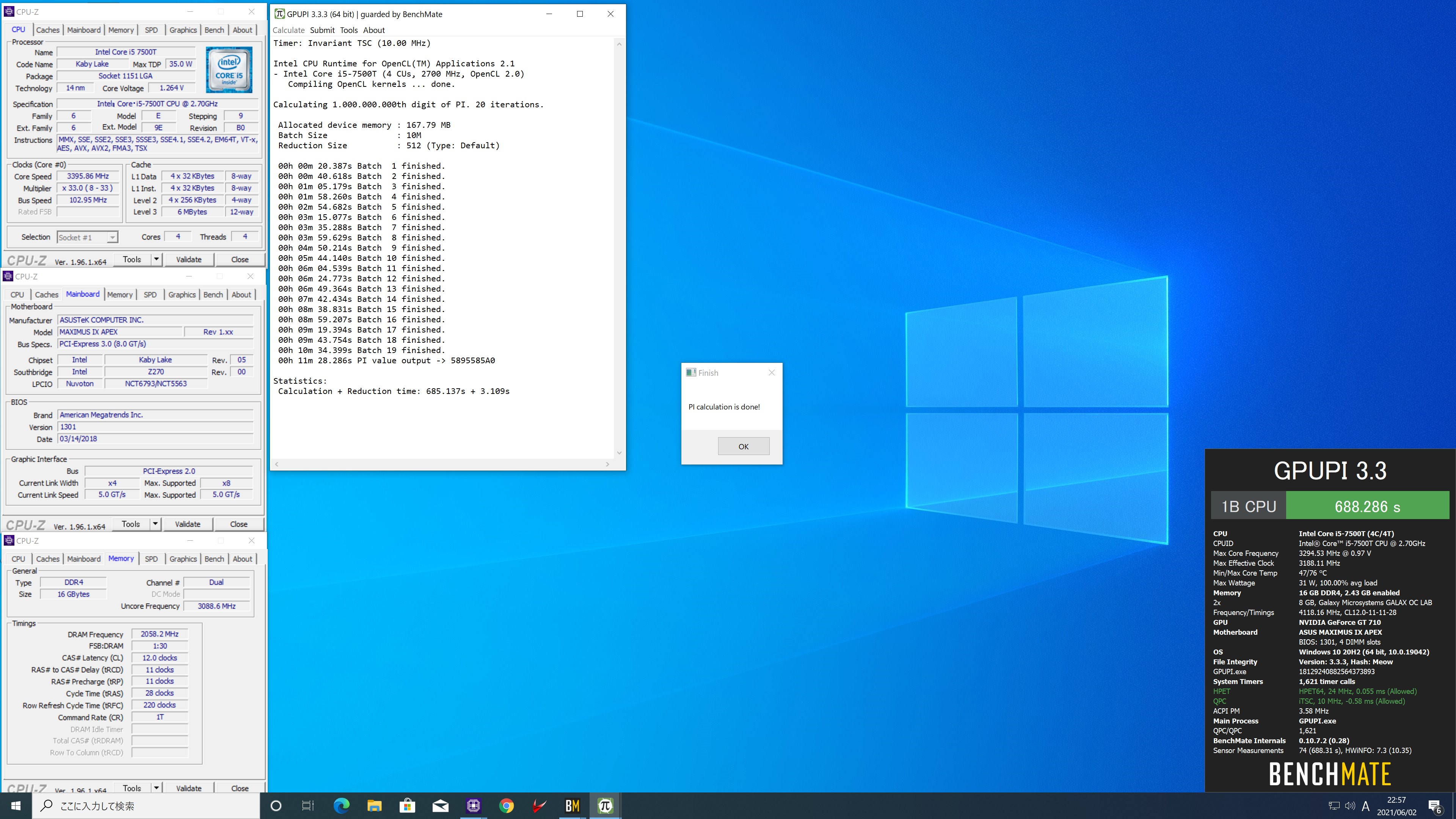Select Mainboard tab in top CPU-Z
Image resolution: width=1456 pixels, height=819 pixels.
coord(84,30)
